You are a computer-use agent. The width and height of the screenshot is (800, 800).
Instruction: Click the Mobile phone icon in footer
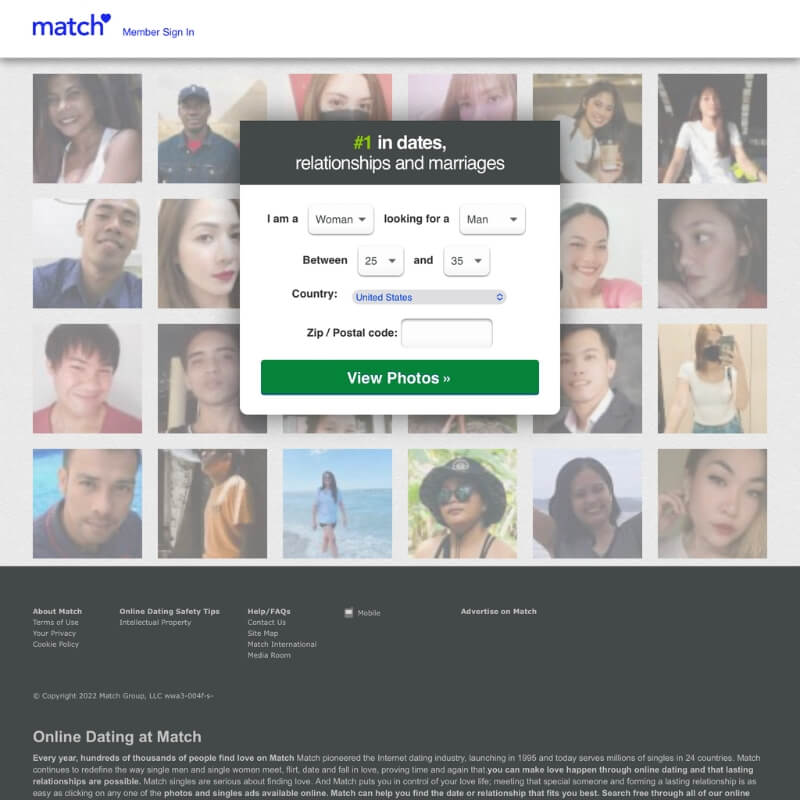348,613
